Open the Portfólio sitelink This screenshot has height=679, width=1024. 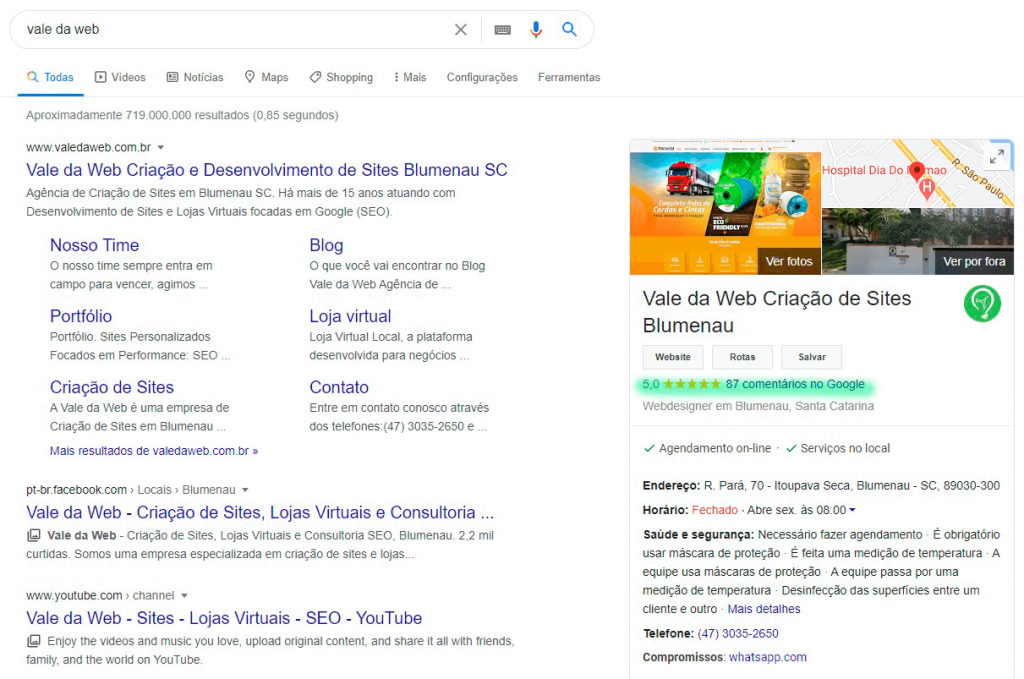click(81, 316)
